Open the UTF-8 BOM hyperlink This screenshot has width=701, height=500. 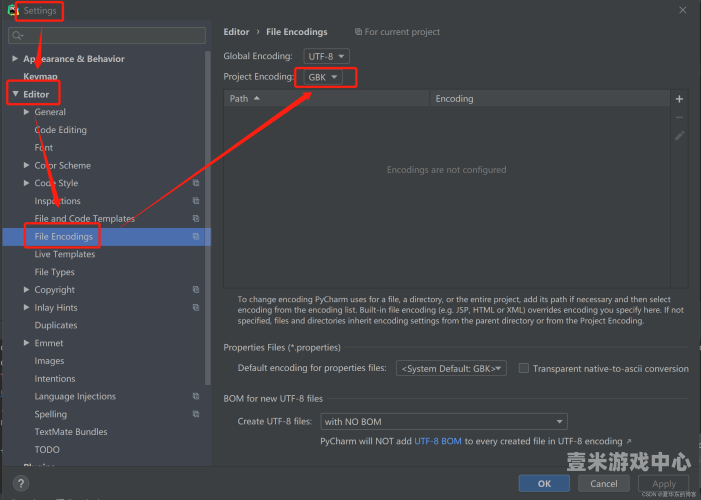point(438,441)
